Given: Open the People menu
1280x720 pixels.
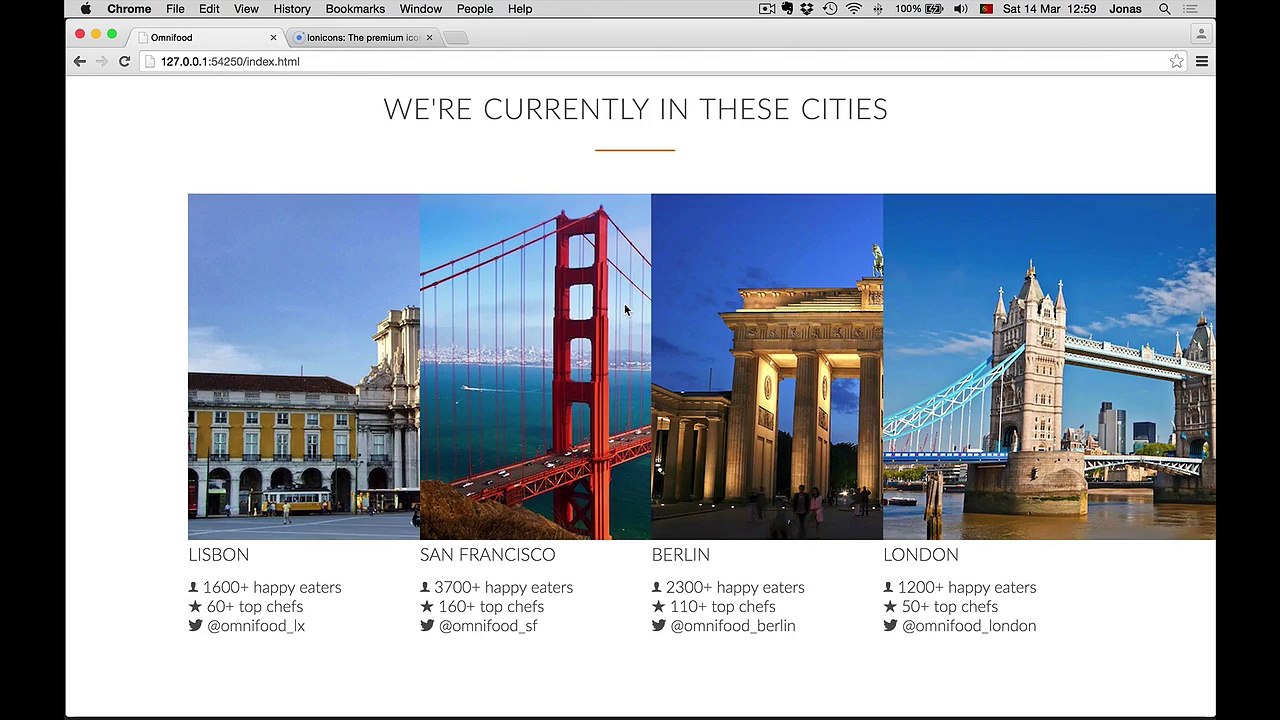Looking at the screenshot, I should click(475, 9).
